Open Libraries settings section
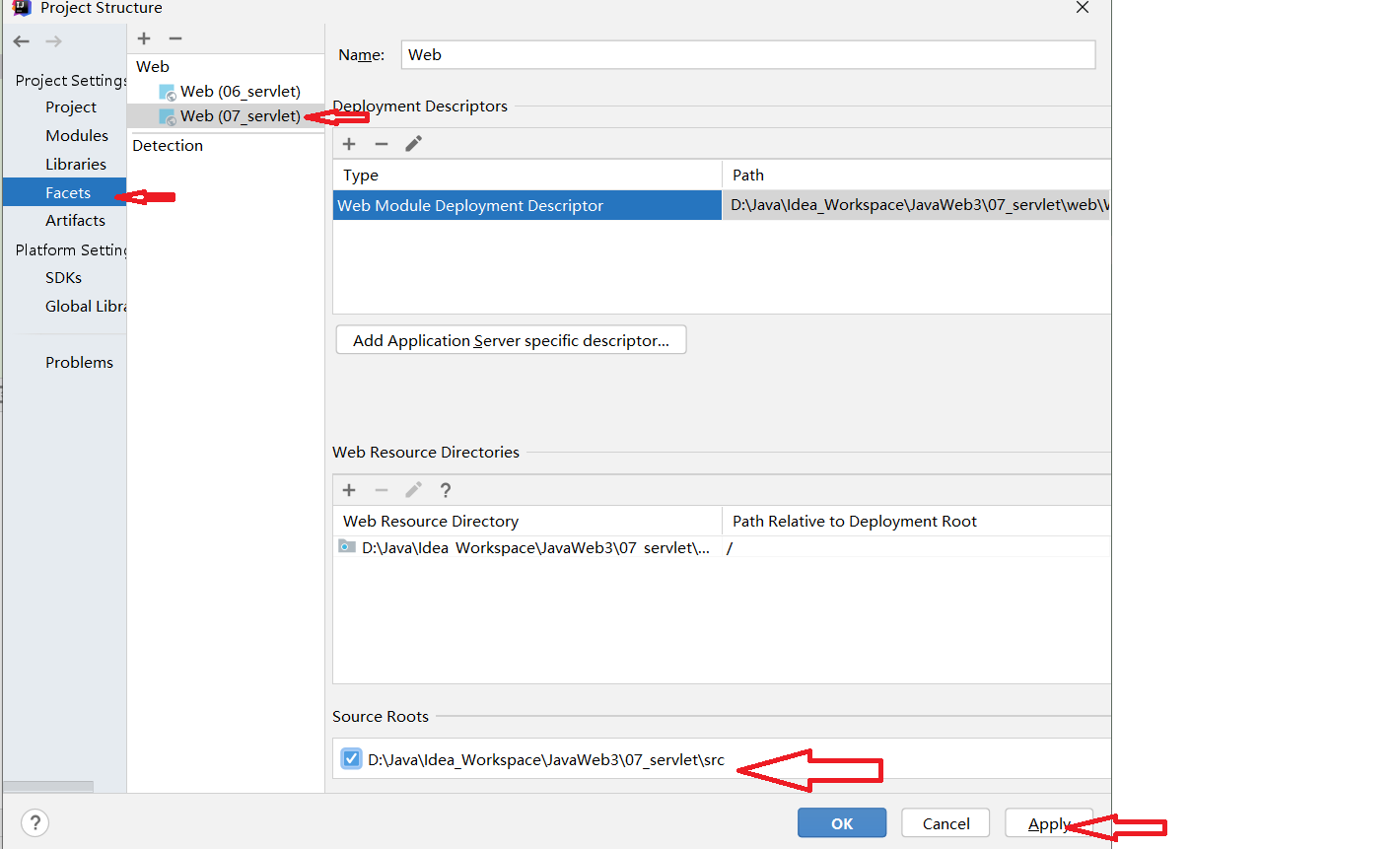Viewport: 1400px width, 849px height. coord(76,164)
